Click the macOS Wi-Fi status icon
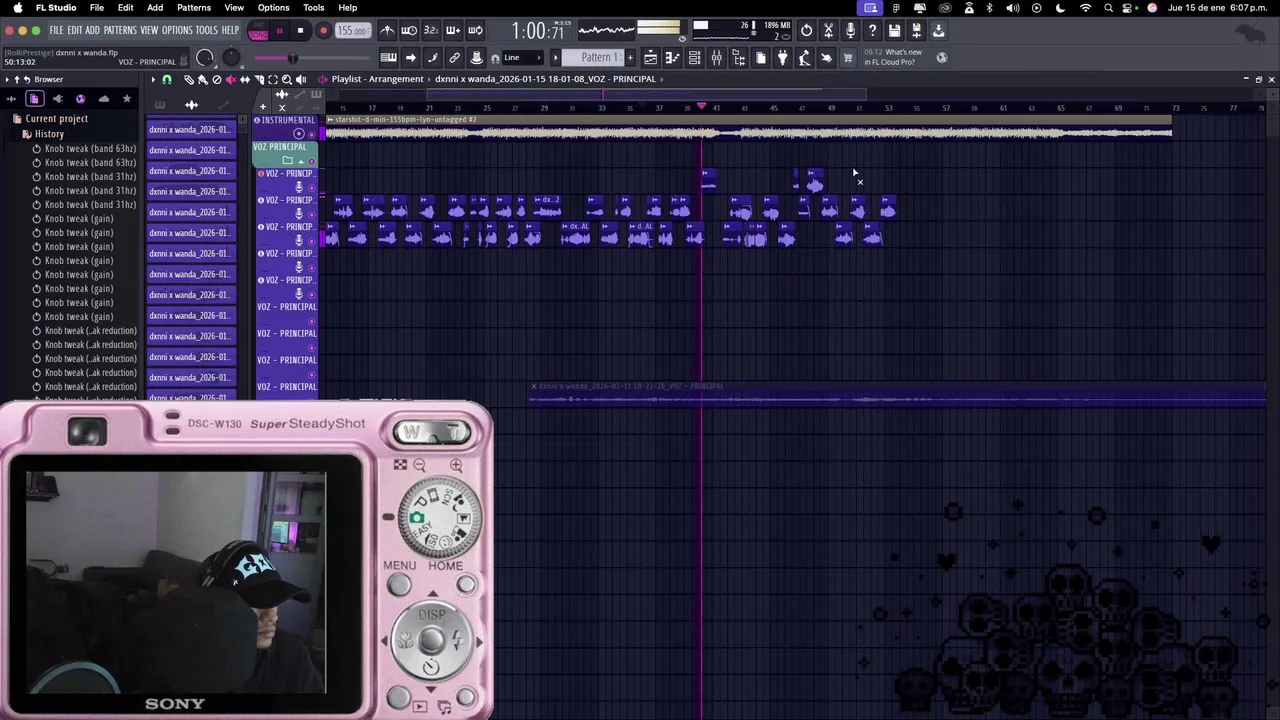The height and width of the screenshot is (720, 1280). [1085, 8]
